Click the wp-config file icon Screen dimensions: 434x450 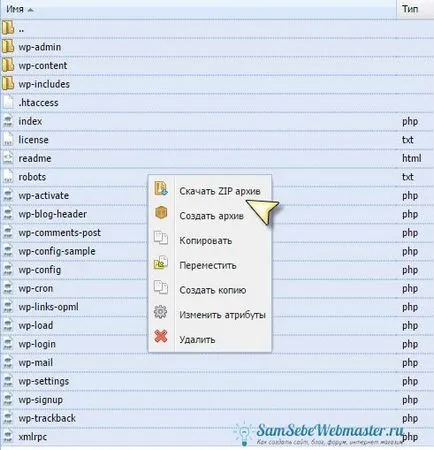point(8,269)
